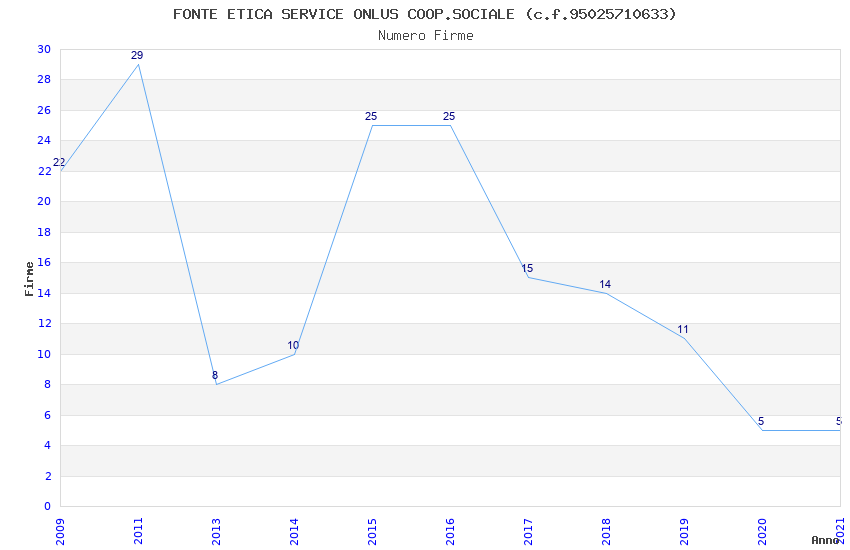The height and width of the screenshot is (550, 850).
Task: Click the data label 25 above the 2016 point
Action: point(449,117)
